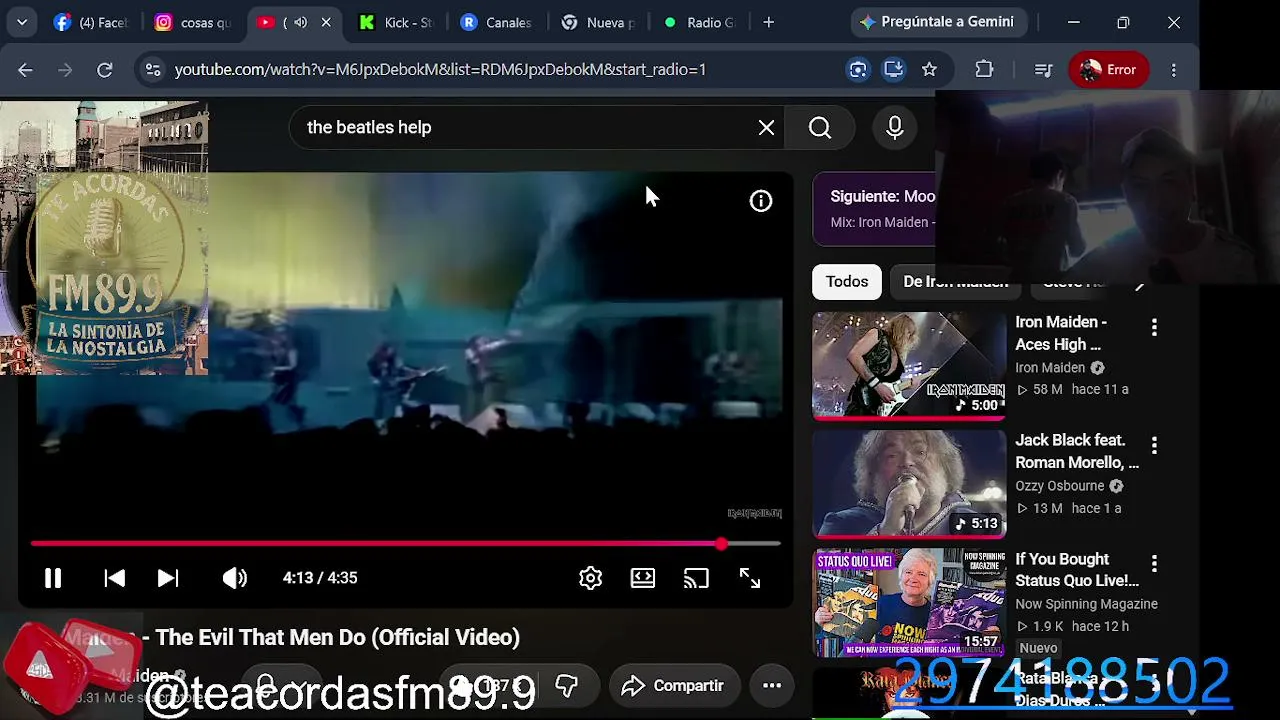Click the '4:13 / 4:35' time display
Viewport: 1280px width, 720px height.
pyautogui.click(x=320, y=578)
